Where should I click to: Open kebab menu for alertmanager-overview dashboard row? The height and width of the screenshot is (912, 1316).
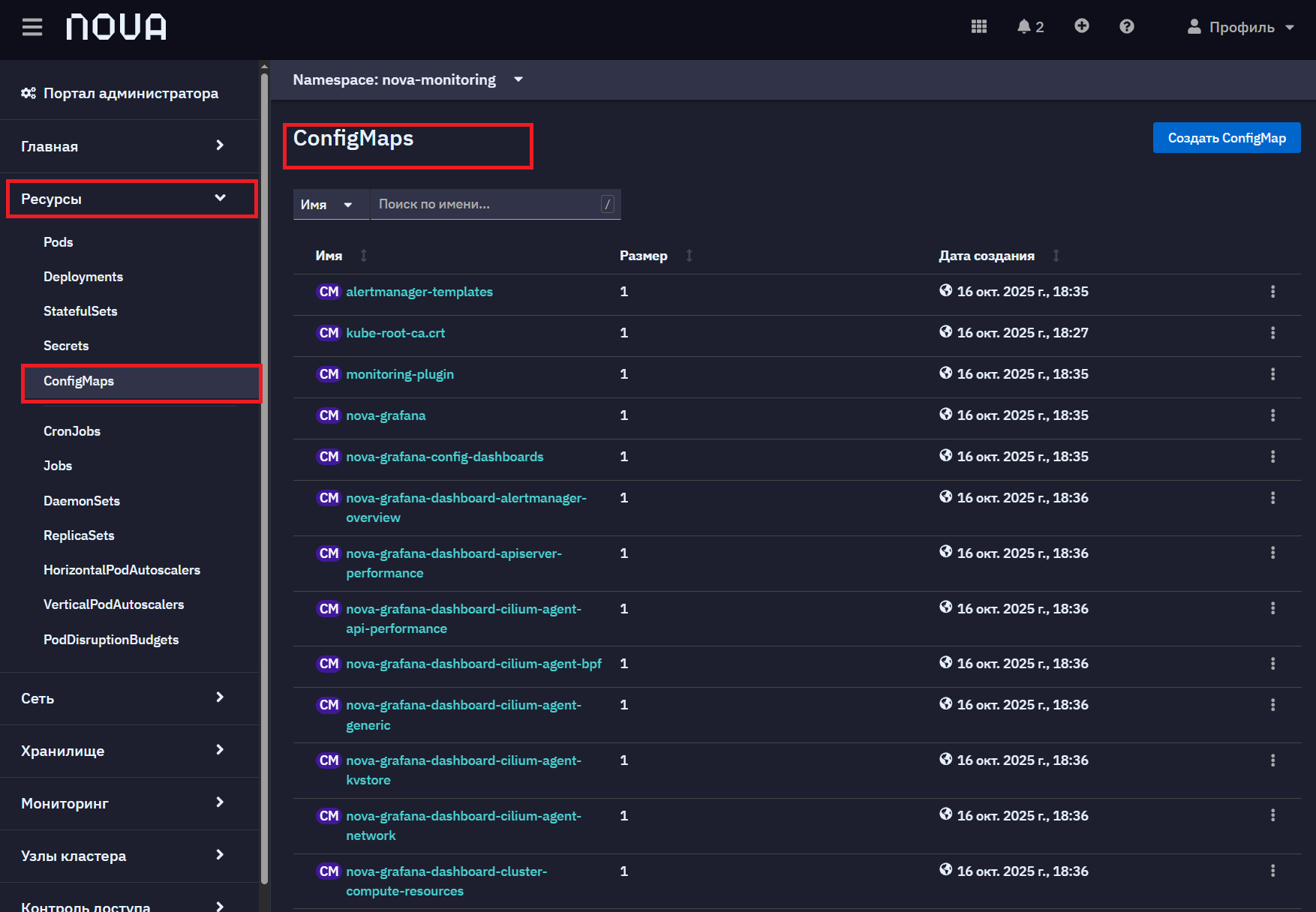click(1272, 498)
